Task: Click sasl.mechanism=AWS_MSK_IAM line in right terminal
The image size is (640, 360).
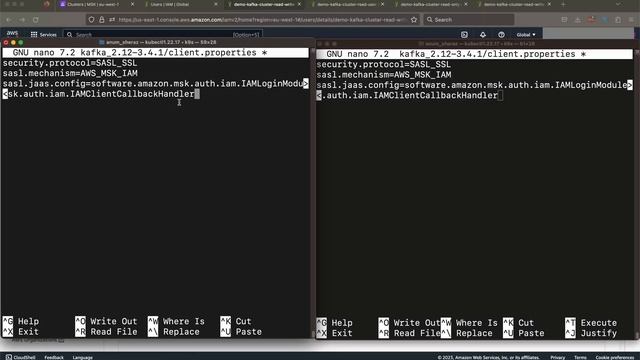Action: [384, 75]
